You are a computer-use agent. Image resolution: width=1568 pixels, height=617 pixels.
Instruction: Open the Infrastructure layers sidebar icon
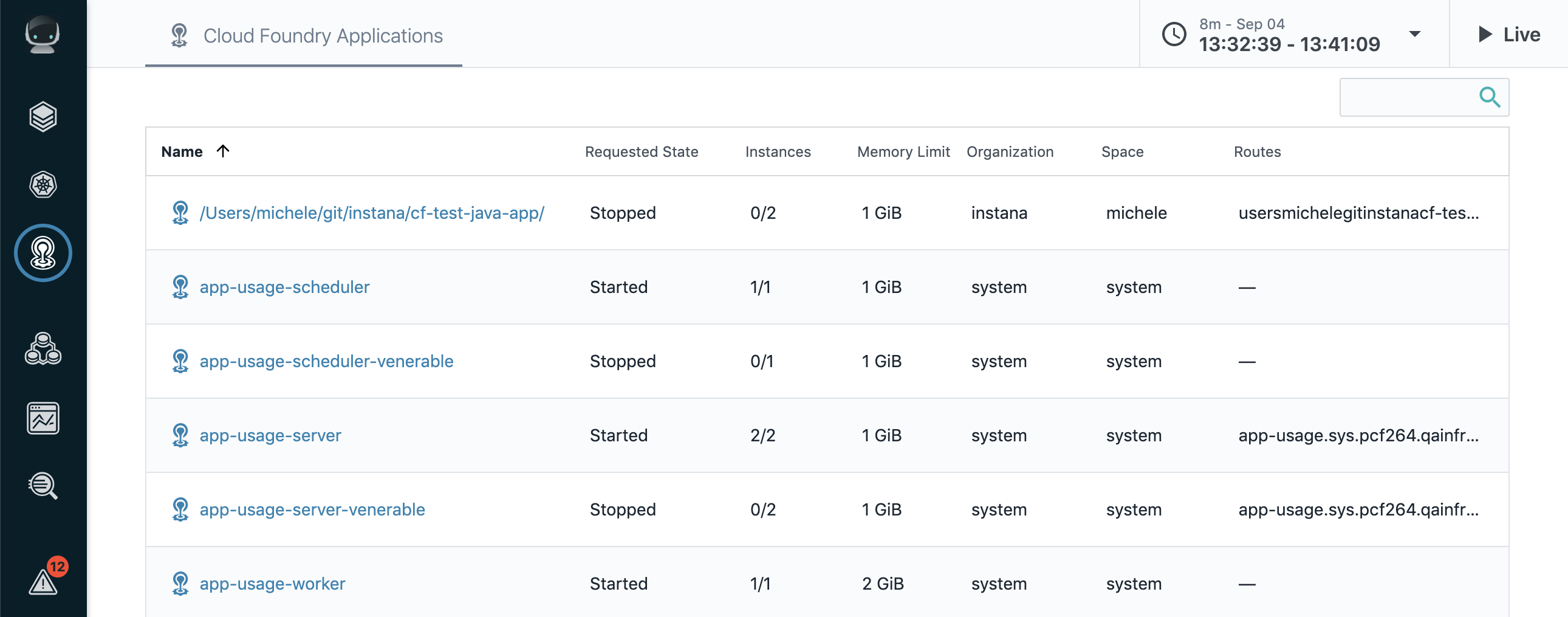[43, 117]
